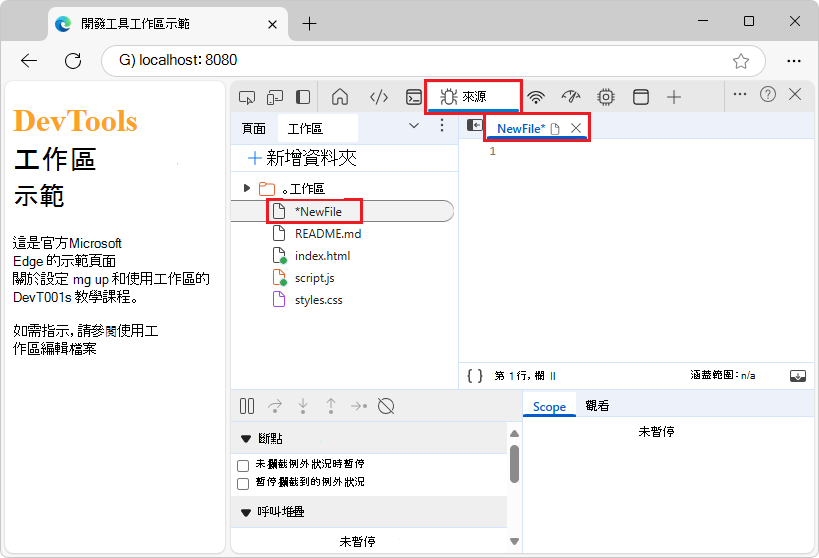Switch to the 頁面 tab
This screenshot has height=558, width=819.
click(x=254, y=129)
